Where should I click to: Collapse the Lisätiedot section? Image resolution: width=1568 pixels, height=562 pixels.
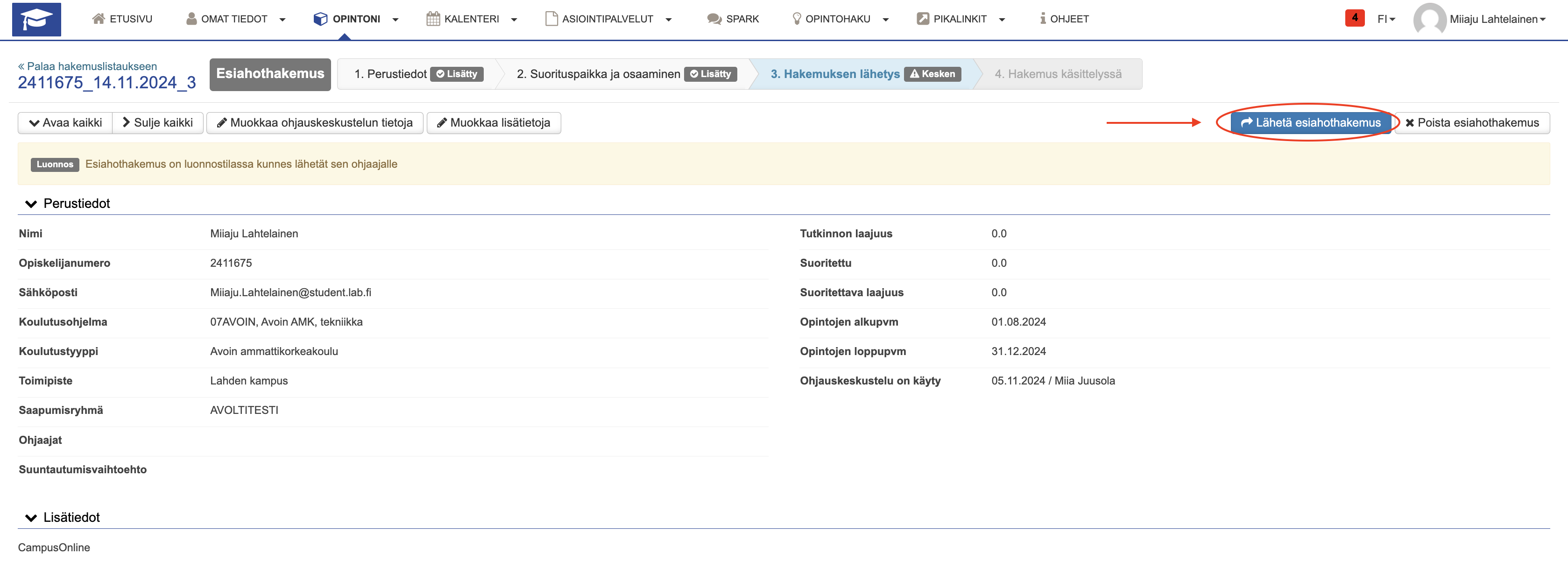point(31,518)
